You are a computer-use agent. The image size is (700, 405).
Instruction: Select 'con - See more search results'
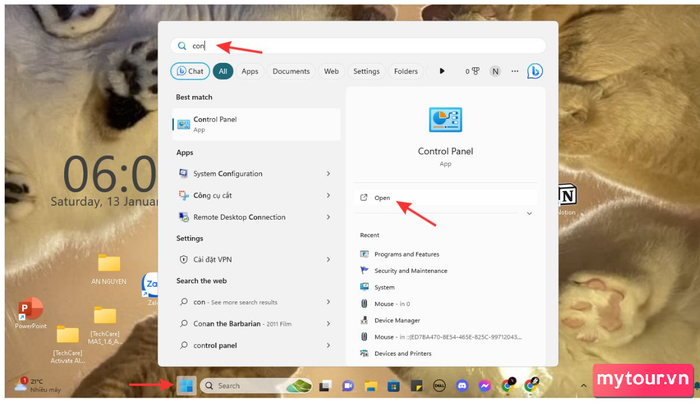(x=248, y=302)
